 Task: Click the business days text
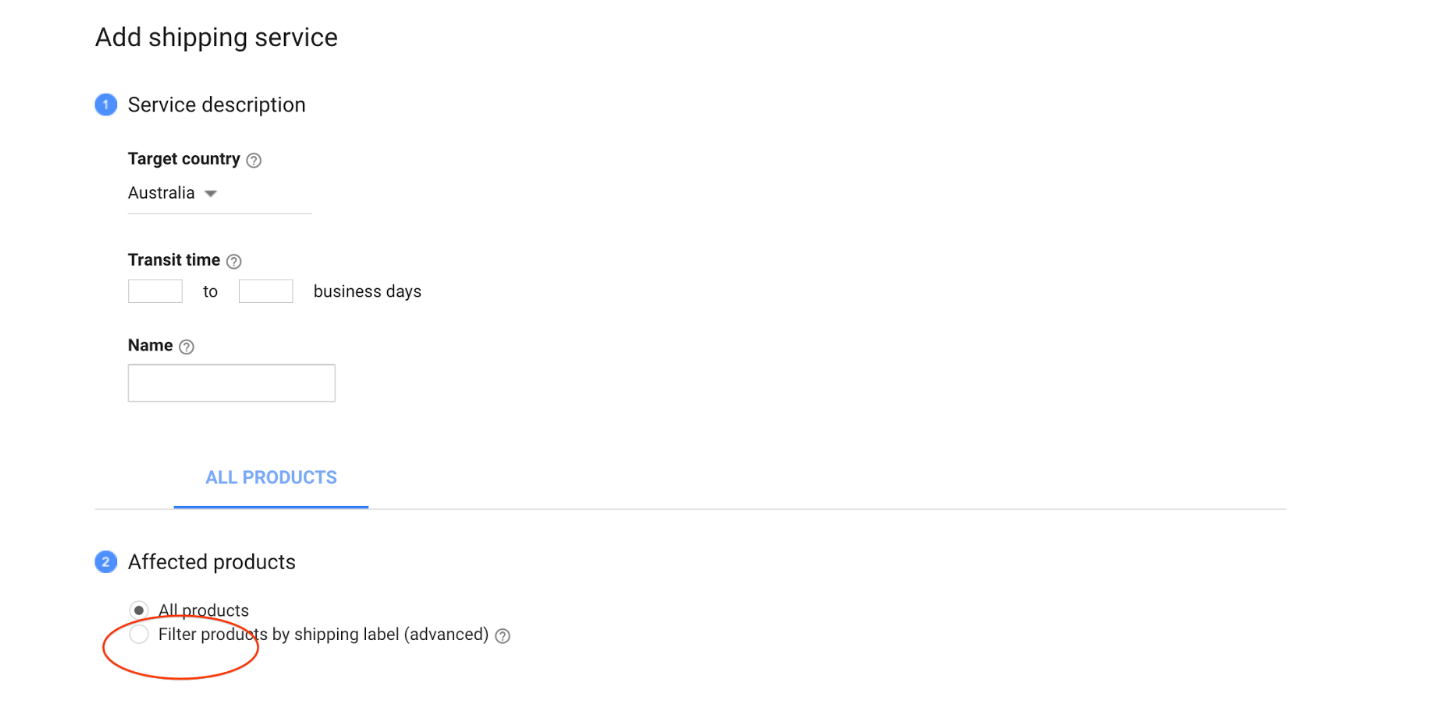click(367, 292)
